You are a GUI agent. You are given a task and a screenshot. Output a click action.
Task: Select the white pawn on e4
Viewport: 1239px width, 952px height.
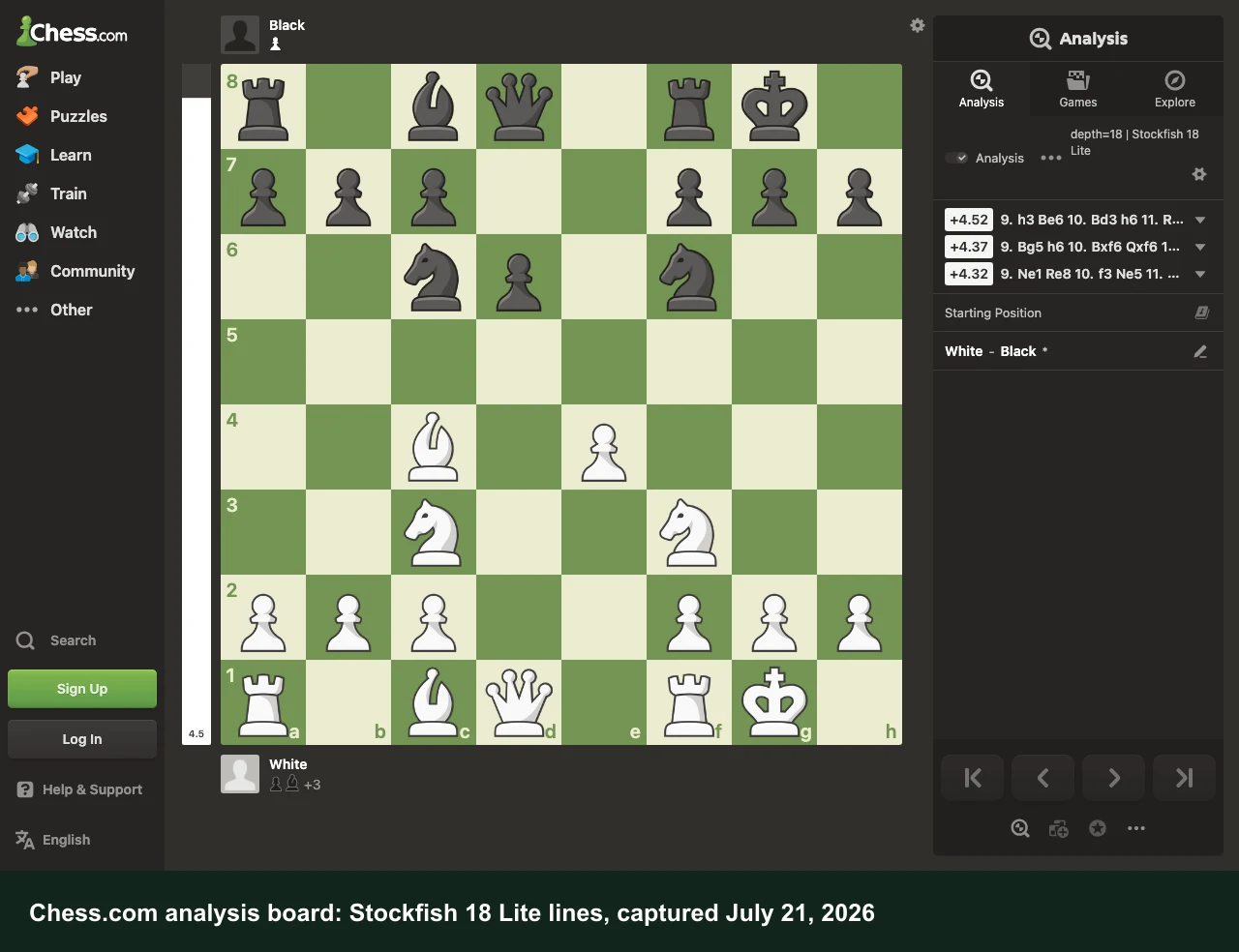coord(604,447)
